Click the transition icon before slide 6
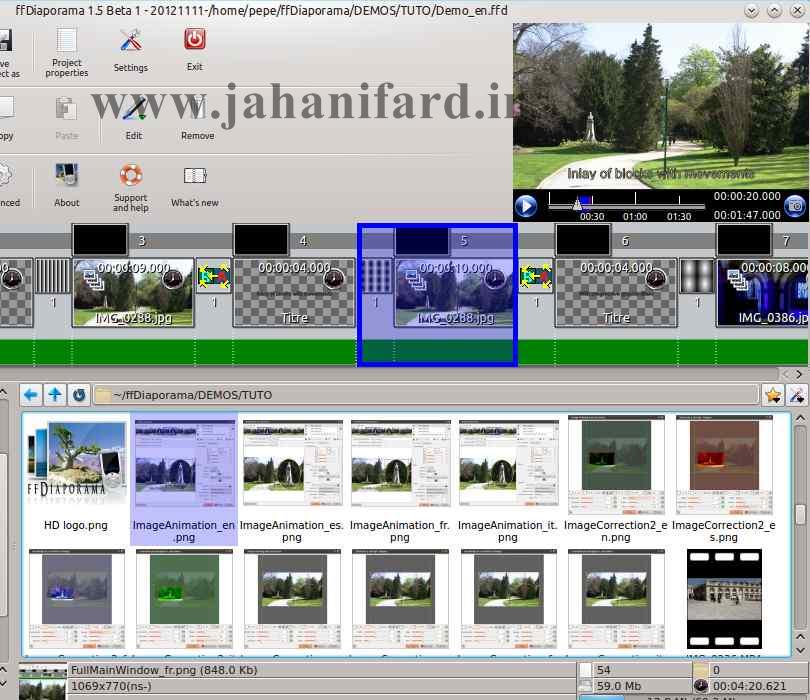 pyautogui.click(x=535, y=277)
